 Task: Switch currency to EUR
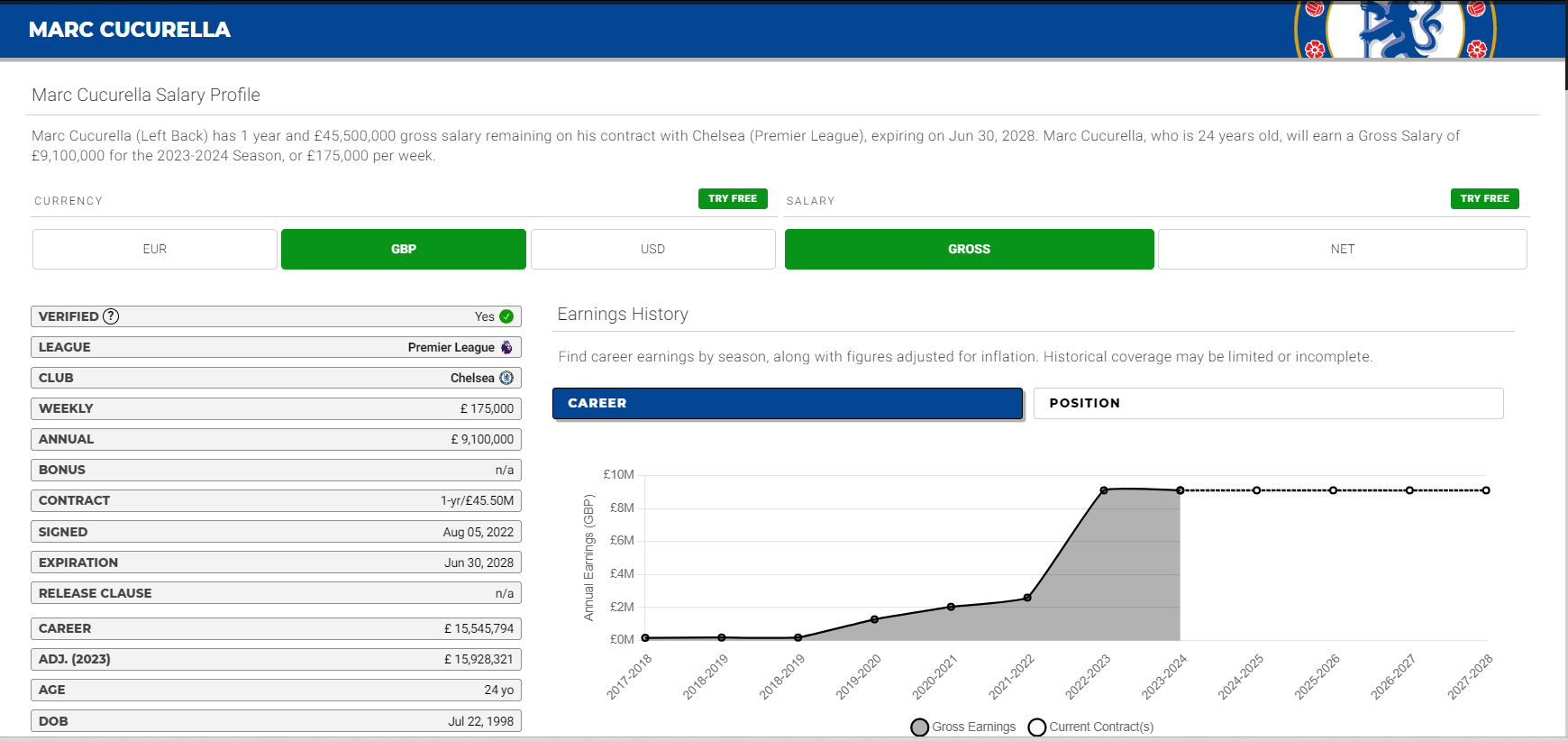click(x=155, y=249)
